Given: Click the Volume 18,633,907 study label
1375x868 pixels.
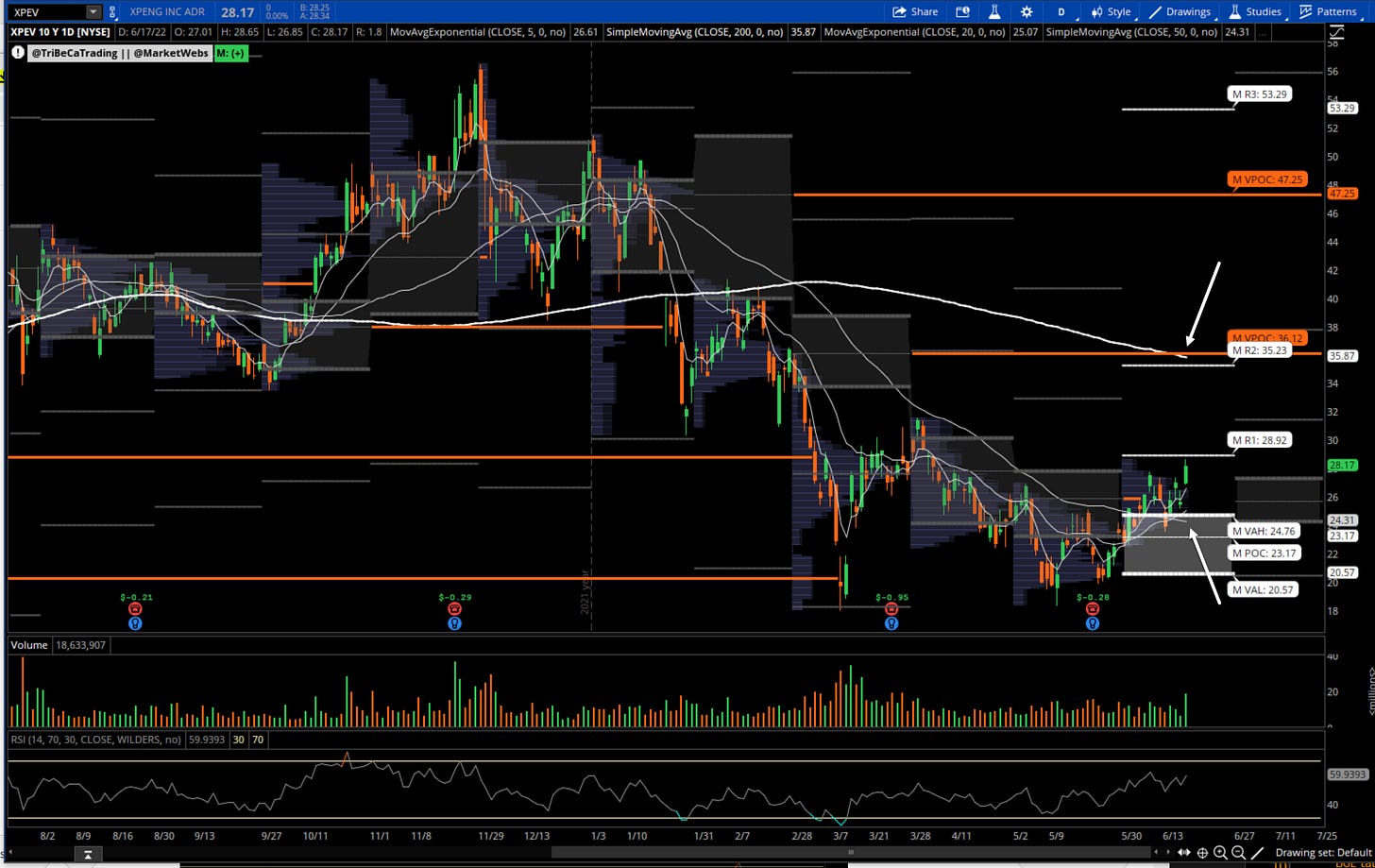Looking at the screenshot, I should pyautogui.click(x=57, y=645).
